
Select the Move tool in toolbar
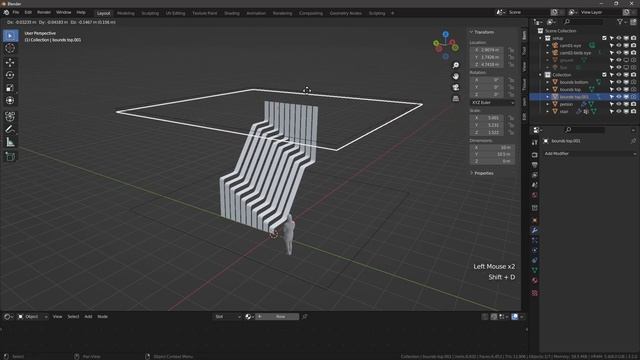point(10,62)
